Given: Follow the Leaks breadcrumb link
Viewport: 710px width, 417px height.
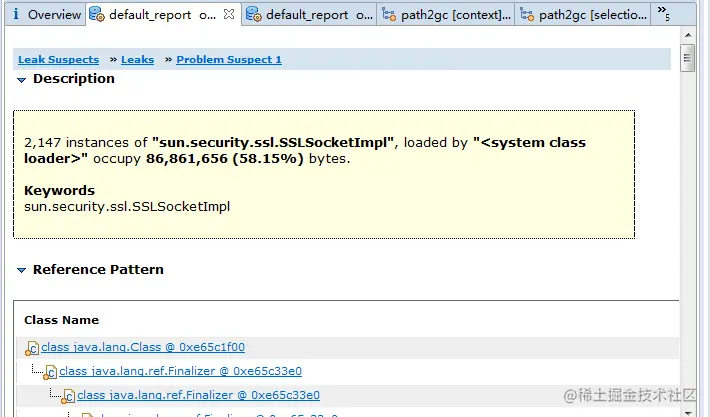Looking at the screenshot, I should pos(138,60).
